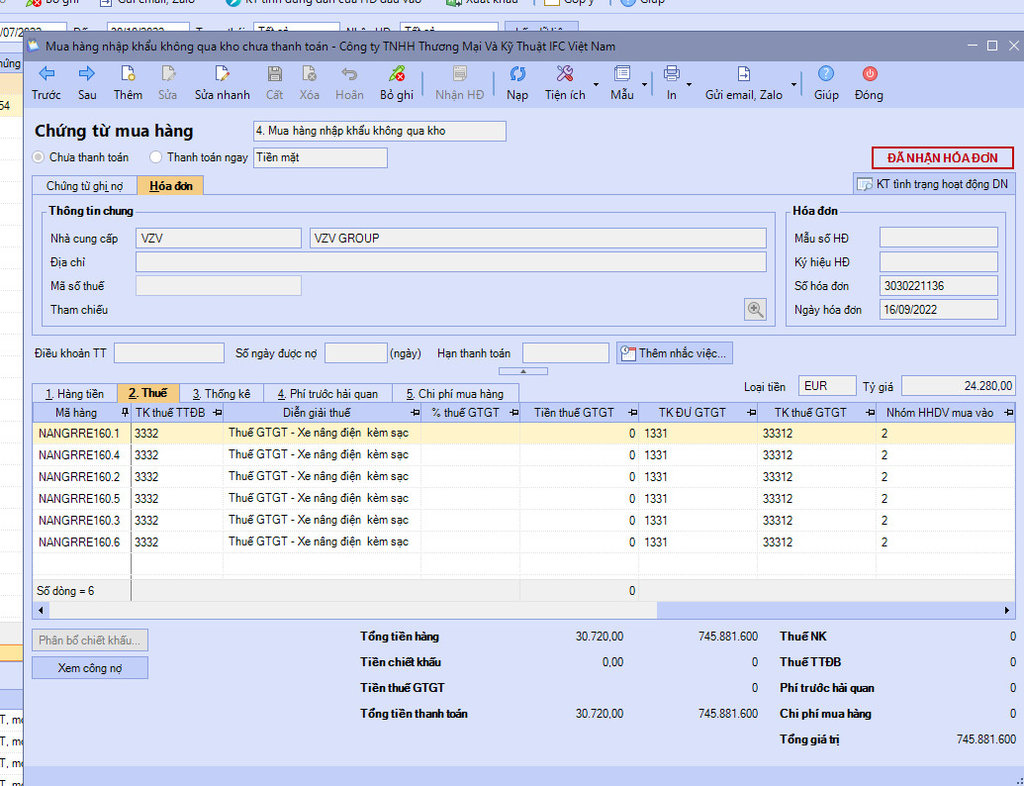This screenshot has width=1024, height=786.
Task: Pin the TK ĐƯ GTGT column
Action: tap(752, 413)
